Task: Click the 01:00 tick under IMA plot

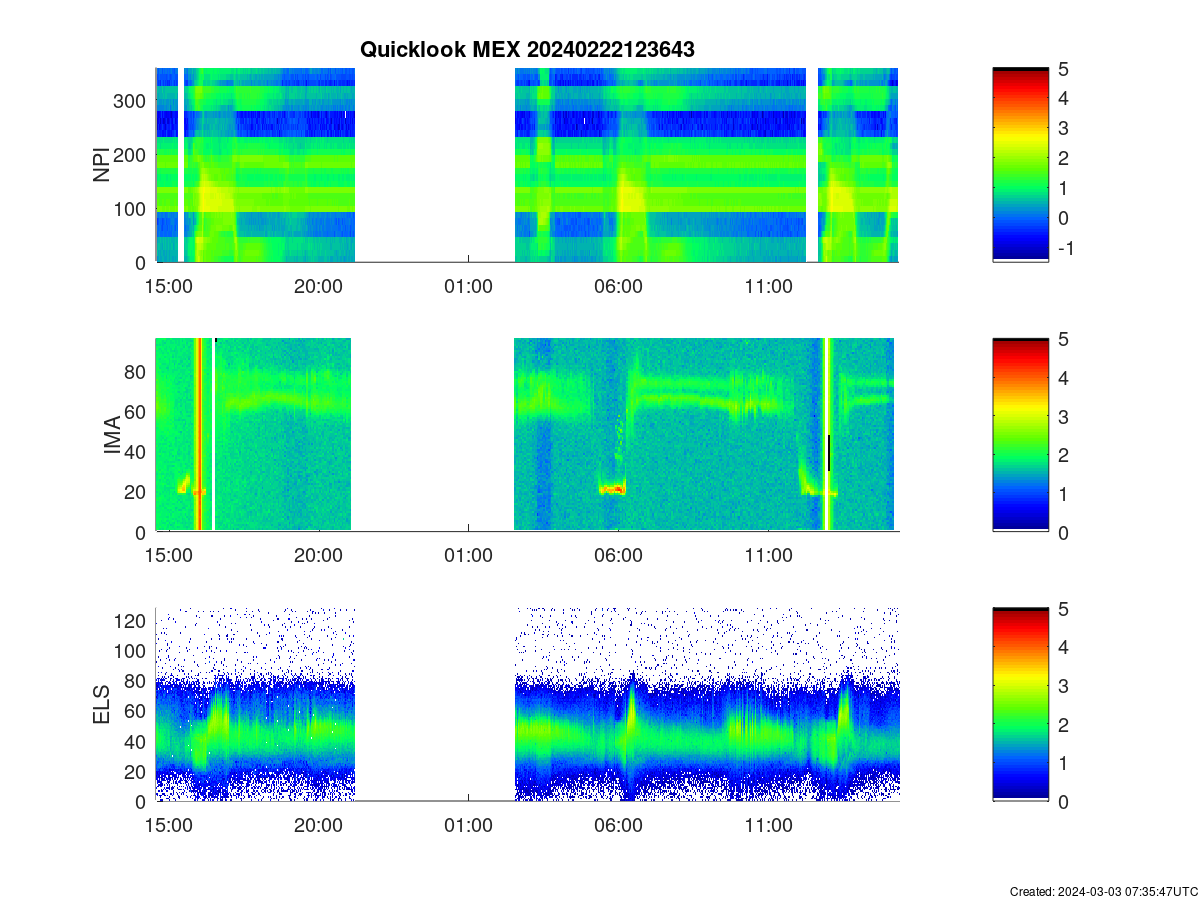Action: (468, 556)
